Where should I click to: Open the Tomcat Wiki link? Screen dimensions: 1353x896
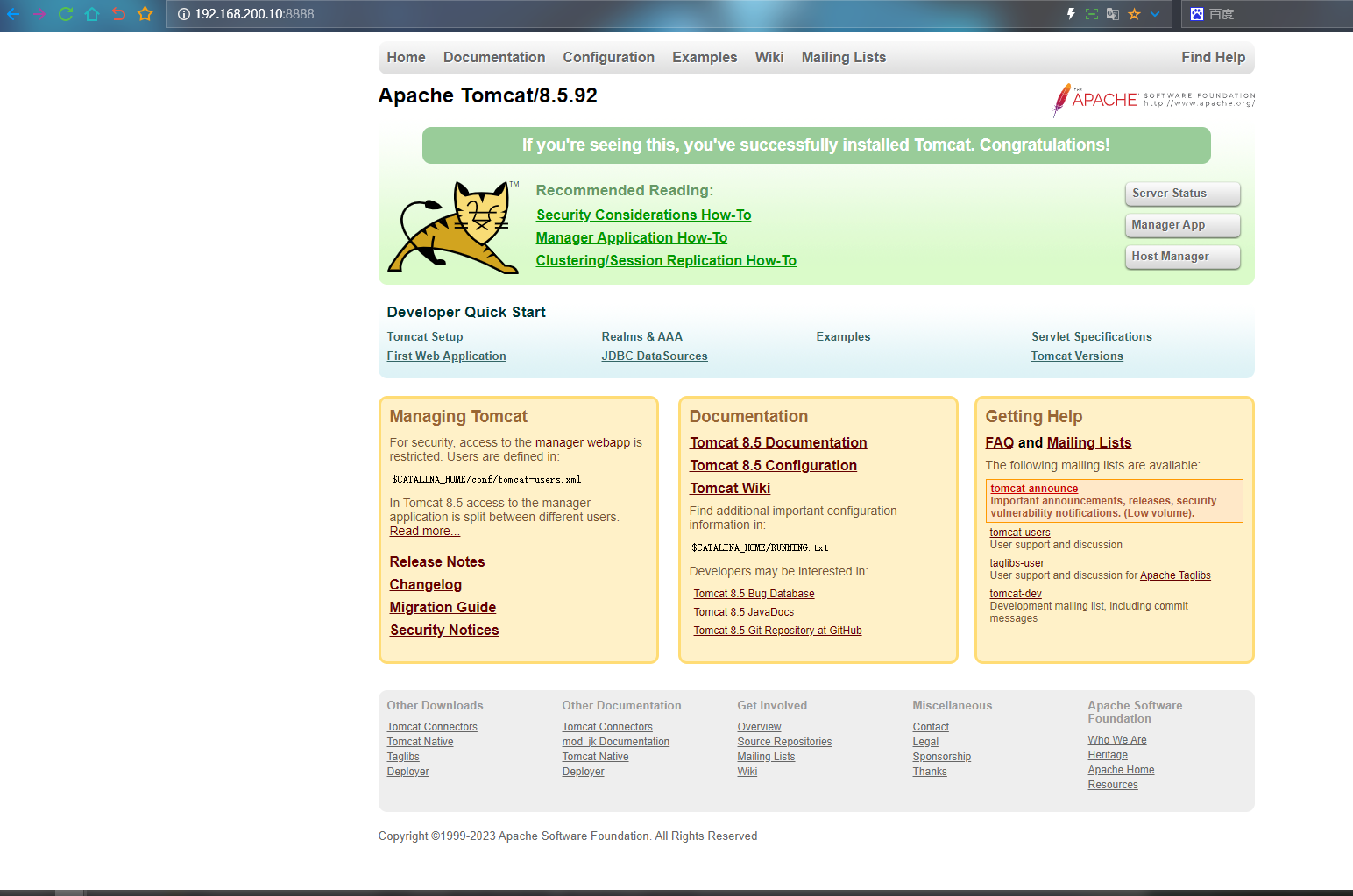(x=731, y=489)
